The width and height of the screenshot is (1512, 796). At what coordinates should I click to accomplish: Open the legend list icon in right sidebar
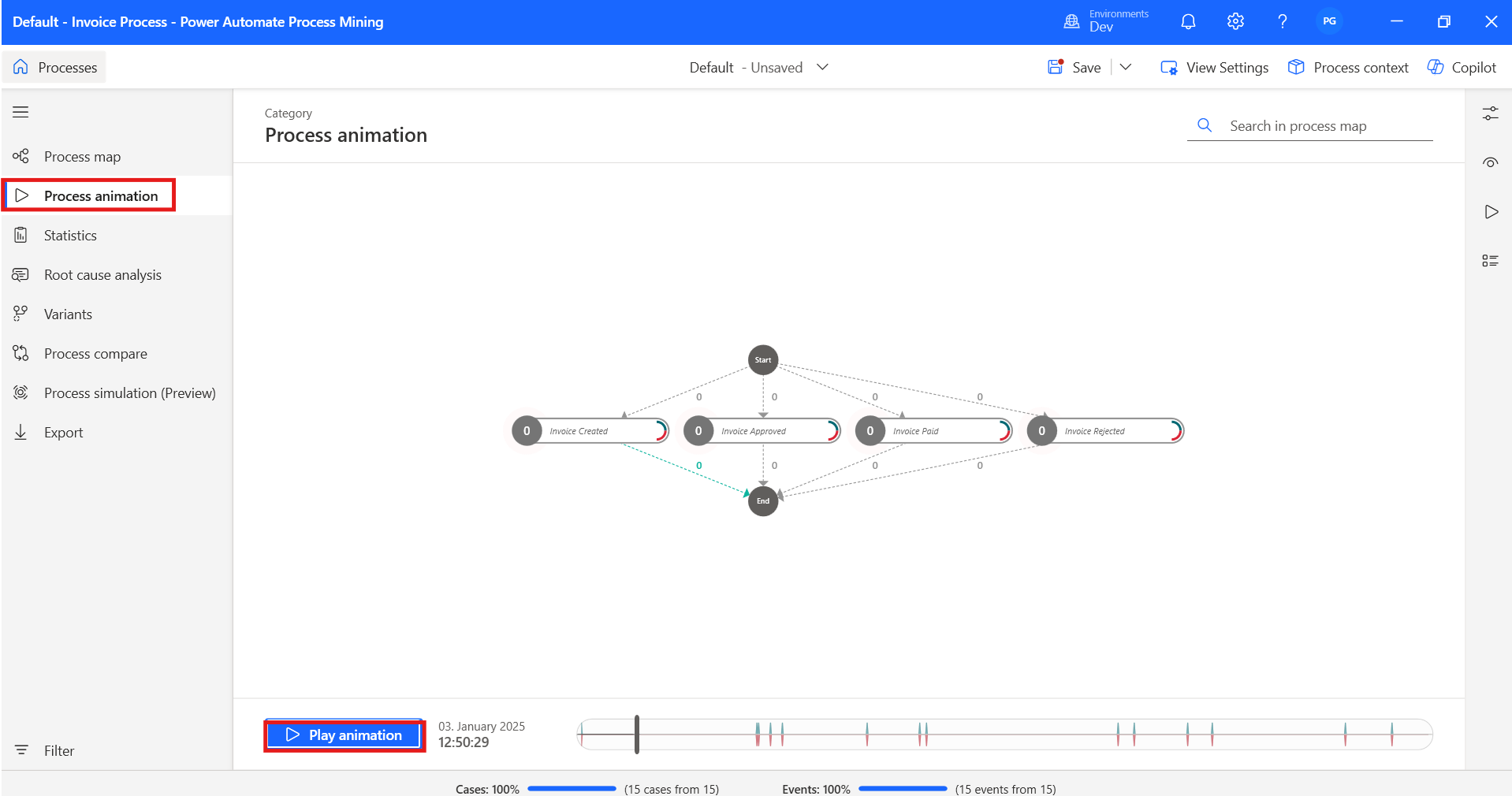pyautogui.click(x=1490, y=261)
